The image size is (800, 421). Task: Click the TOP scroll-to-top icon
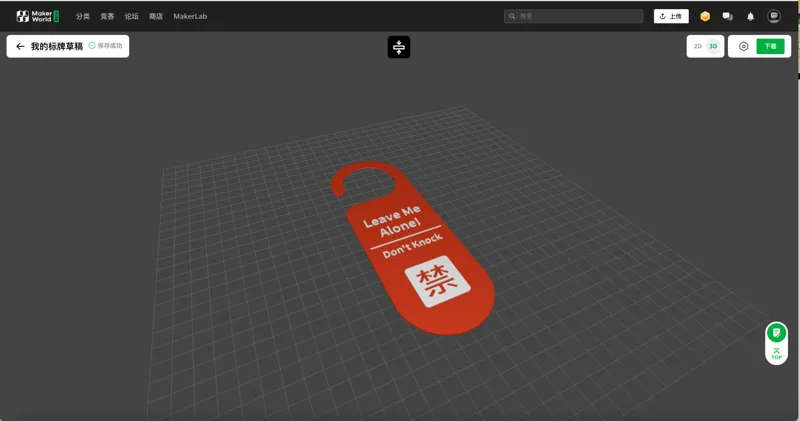point(776,354)
